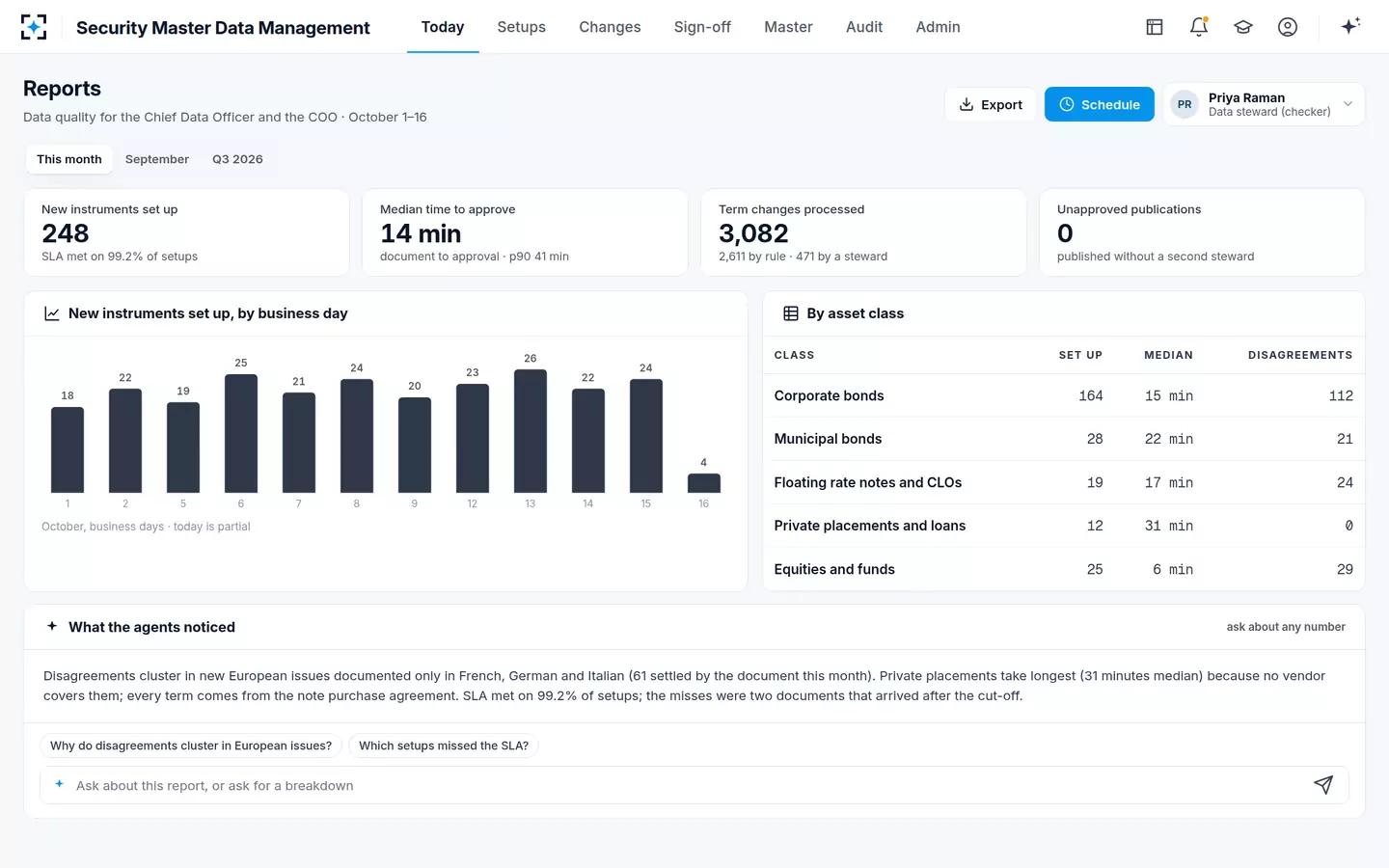Send the question with paper plane icon

click(1323, 785)
